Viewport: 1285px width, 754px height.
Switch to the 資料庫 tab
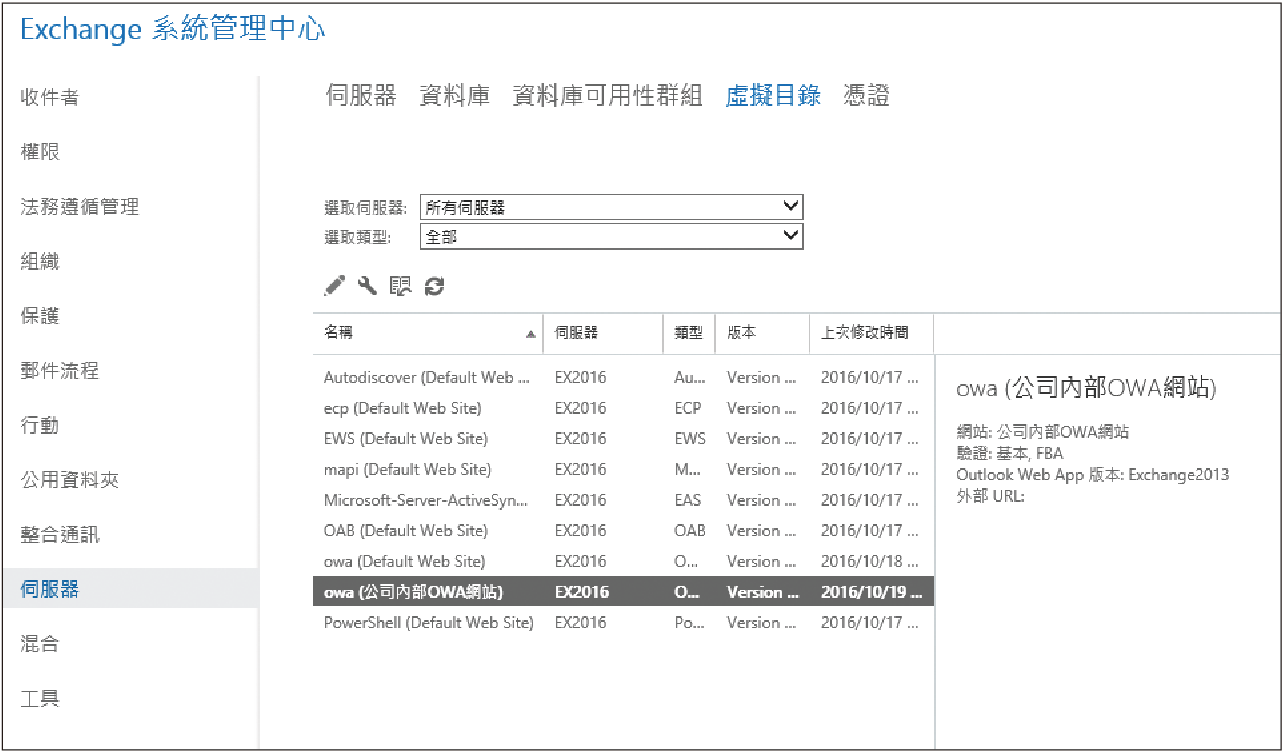[x=455, y=96]
